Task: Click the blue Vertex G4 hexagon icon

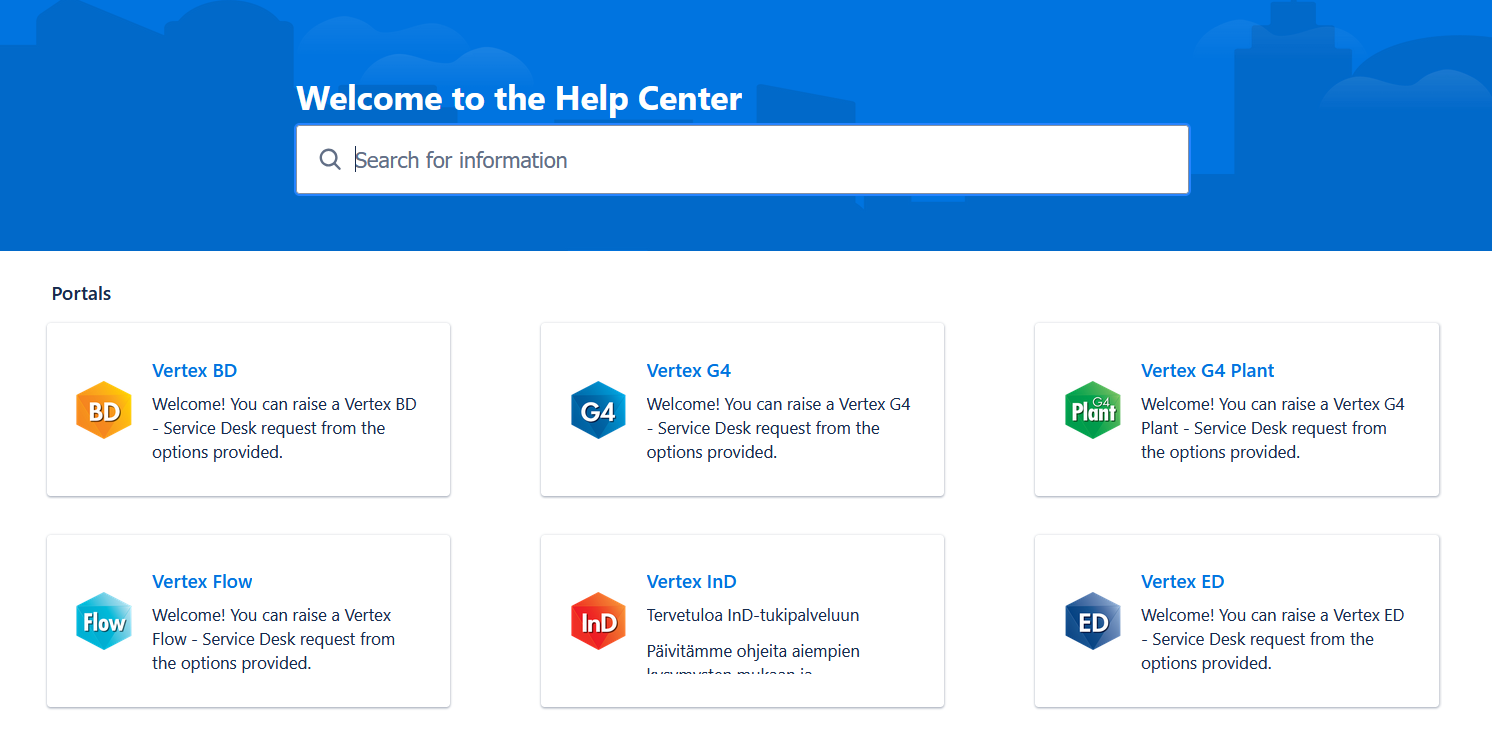Action: [x=598, y=410]
